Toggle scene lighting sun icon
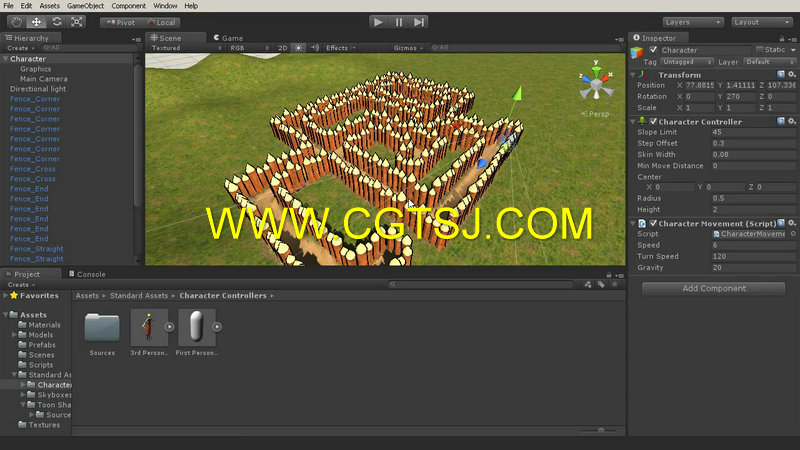The width and height of the screenshot is (800, 450). (x=298, y=47)
